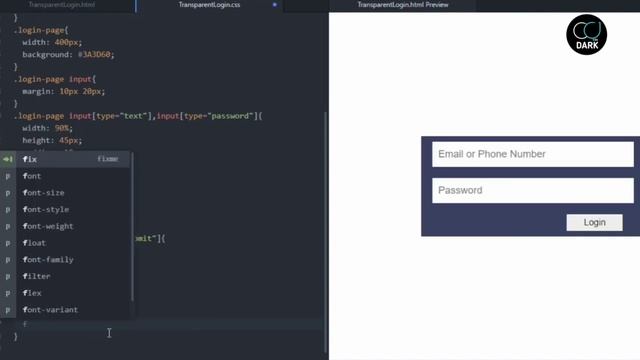Viewport: 640px width, 360px height.
Task: Click the autocomplete list scrollbar
Action: [x=132, y=227]
